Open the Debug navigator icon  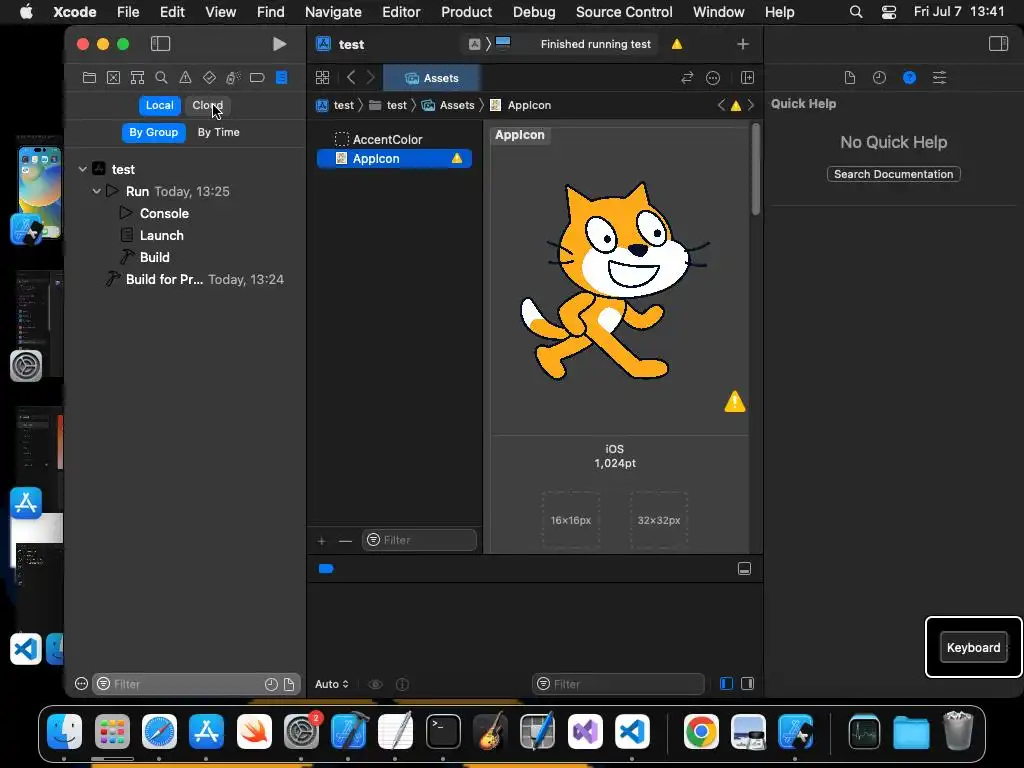(233, 78)
